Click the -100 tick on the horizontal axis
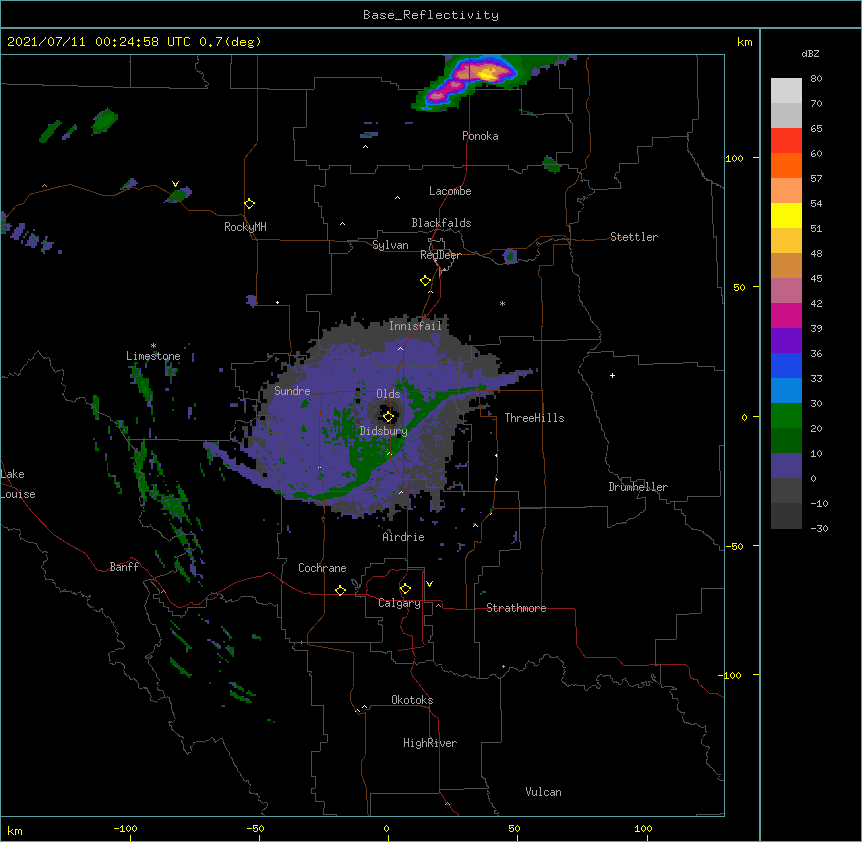This screenshot has height=842, width=862. (x=125, y=828)
